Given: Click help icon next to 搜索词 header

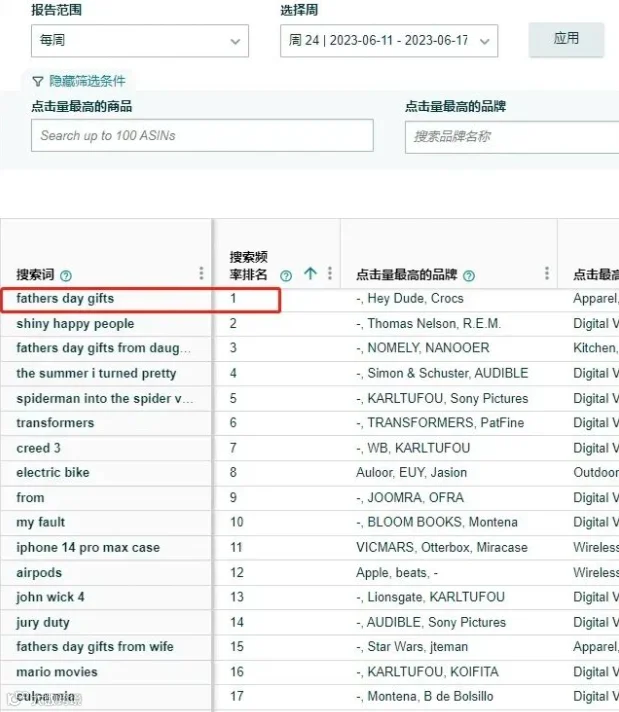Looking at the screenshot, I should point(66,276).
